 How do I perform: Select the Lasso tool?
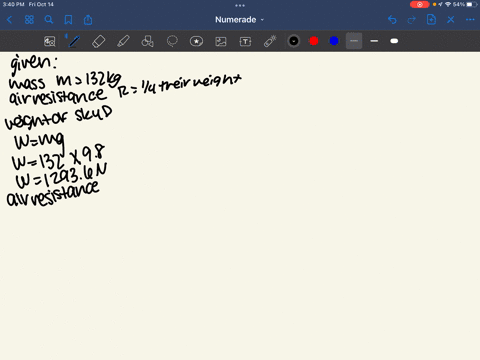coord(172,41)
